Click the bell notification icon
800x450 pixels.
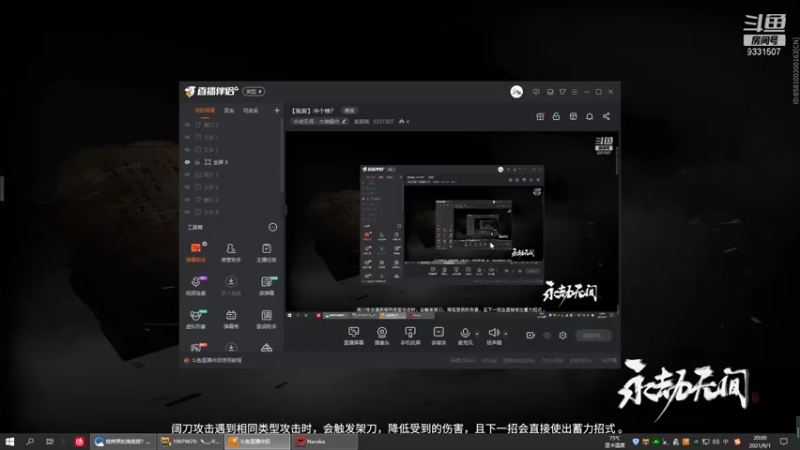pyautogui.click(x=589, y=116)
